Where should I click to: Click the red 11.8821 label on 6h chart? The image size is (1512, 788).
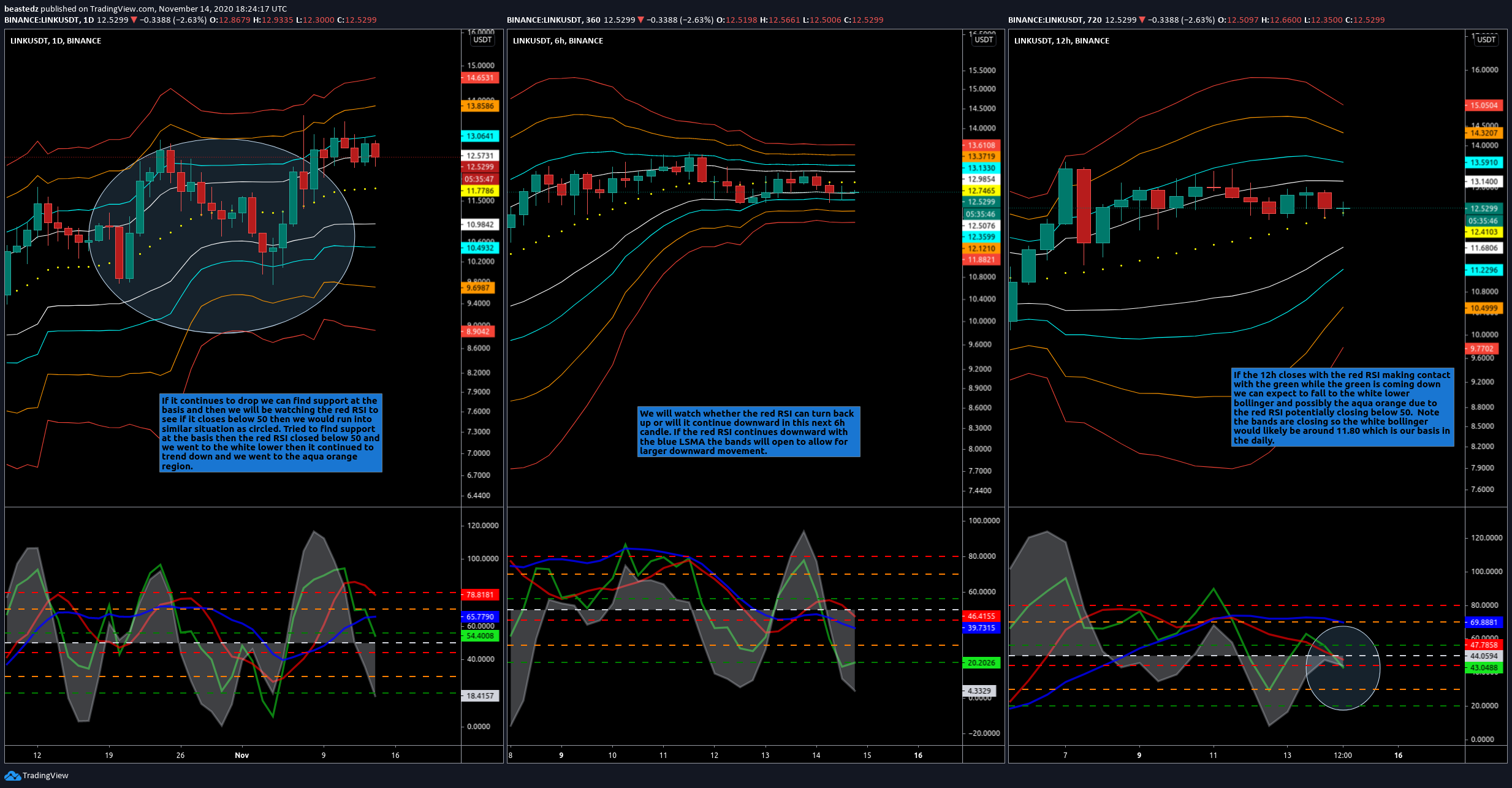click(981, 259)
